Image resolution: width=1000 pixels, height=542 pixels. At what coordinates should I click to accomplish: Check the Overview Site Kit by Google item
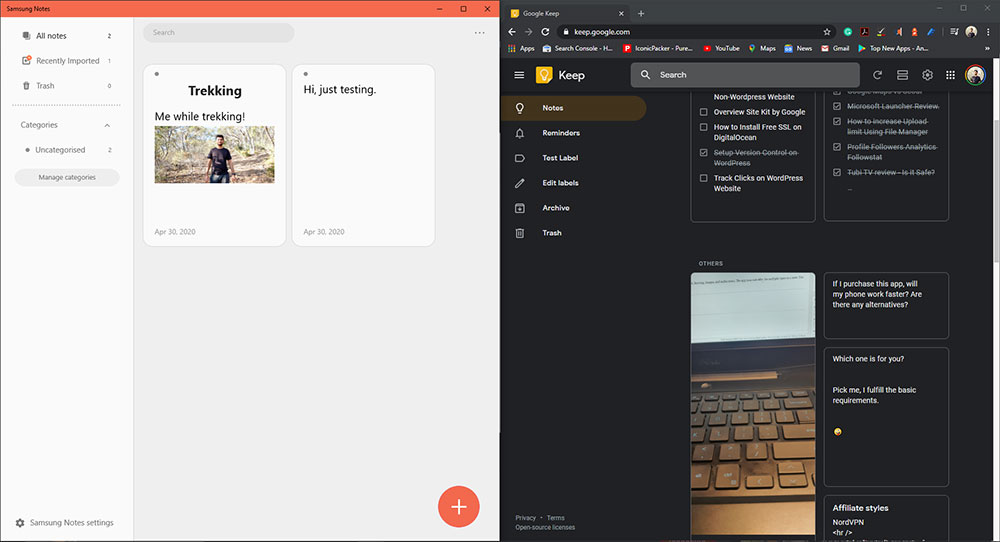(703, 112)
